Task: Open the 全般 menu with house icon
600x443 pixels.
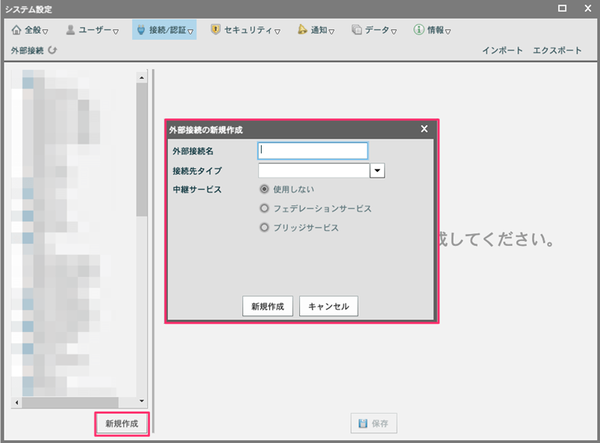Action: tap(30, 30)
